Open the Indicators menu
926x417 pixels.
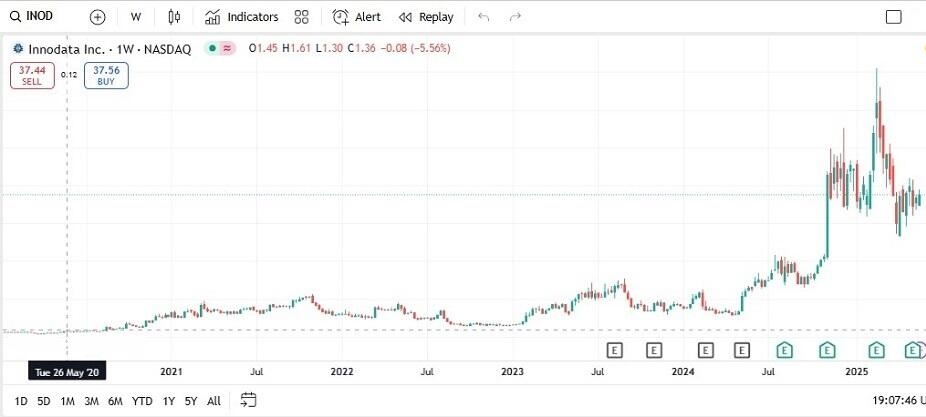pos(241,17)
